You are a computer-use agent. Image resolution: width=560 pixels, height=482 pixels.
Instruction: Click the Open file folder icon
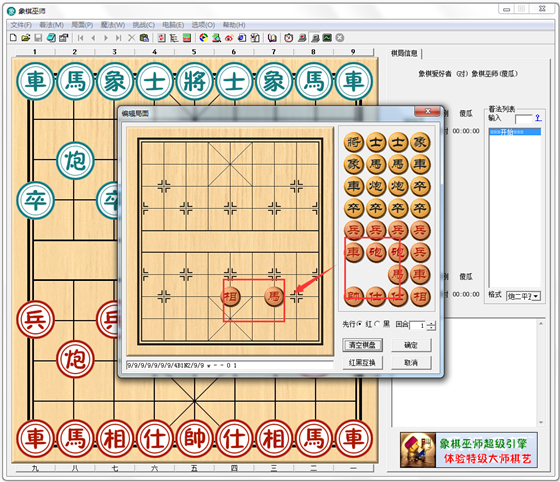pos(25,37)
